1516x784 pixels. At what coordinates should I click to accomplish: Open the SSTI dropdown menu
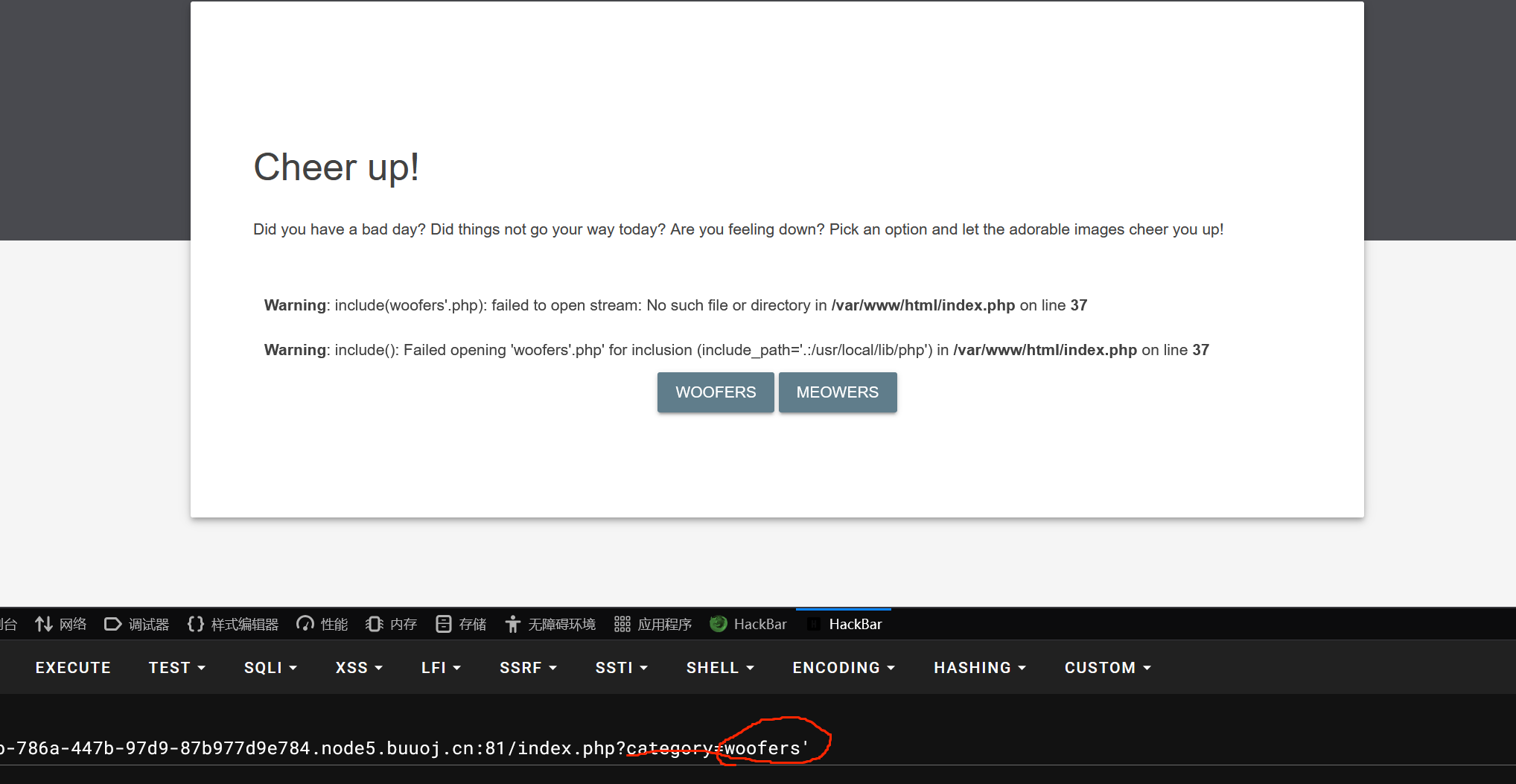click(621, 668)
